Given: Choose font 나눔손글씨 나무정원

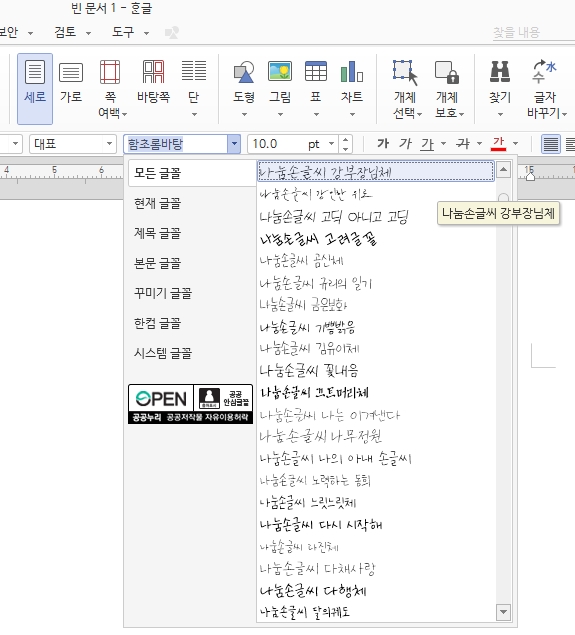Looking at the screenshot, I should coord(376,437).
